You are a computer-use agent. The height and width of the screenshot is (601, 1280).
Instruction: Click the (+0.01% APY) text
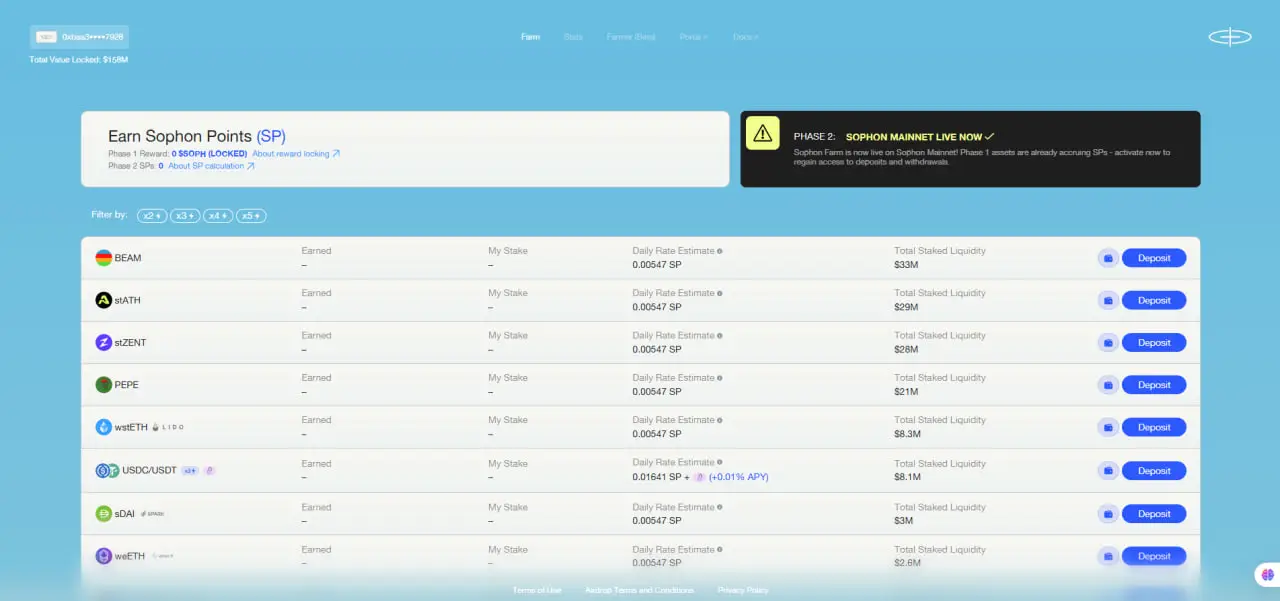(x=738, y=477)
